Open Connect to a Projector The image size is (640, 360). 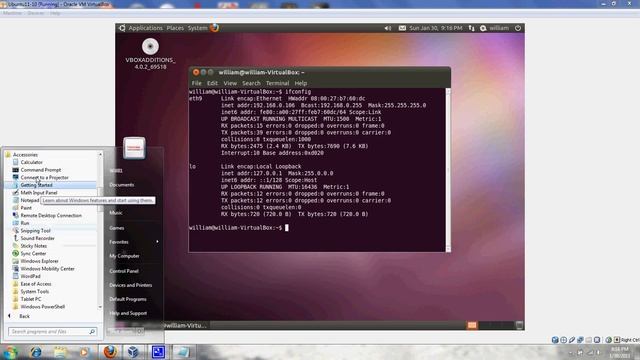[x=44, y=178]
